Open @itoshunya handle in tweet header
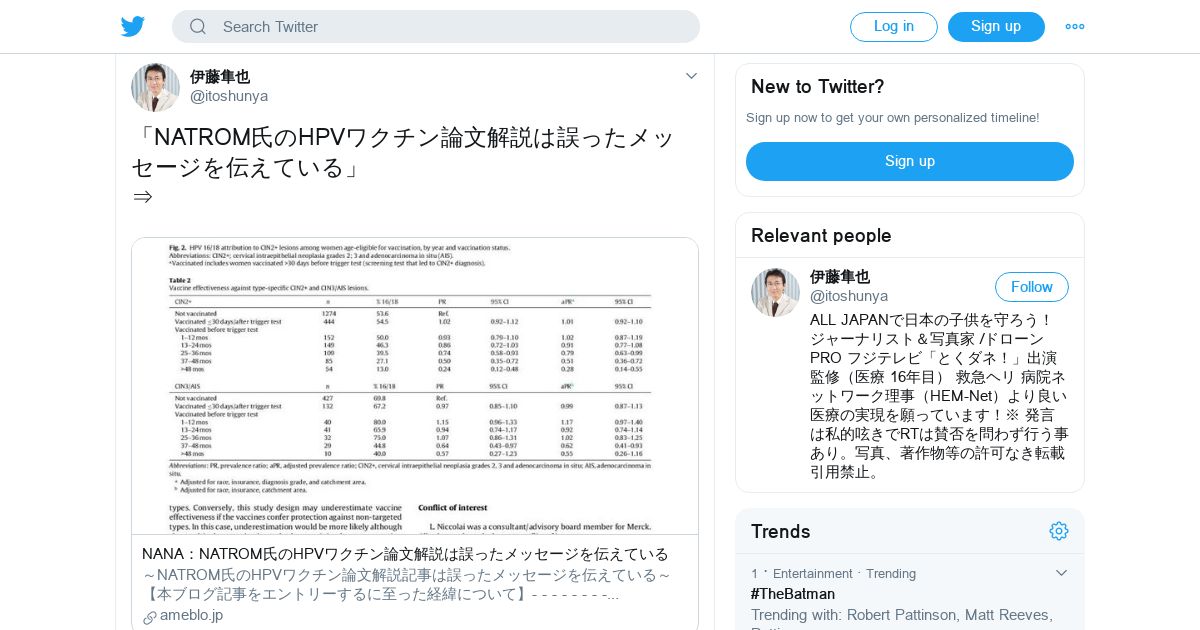Viewport: 1200px width, 630px height. [x=229, y=96]
